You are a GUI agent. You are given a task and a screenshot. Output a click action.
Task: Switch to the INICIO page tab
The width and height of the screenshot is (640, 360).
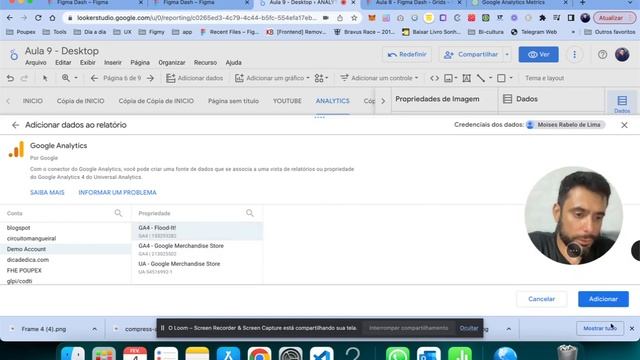click(33, 101)
